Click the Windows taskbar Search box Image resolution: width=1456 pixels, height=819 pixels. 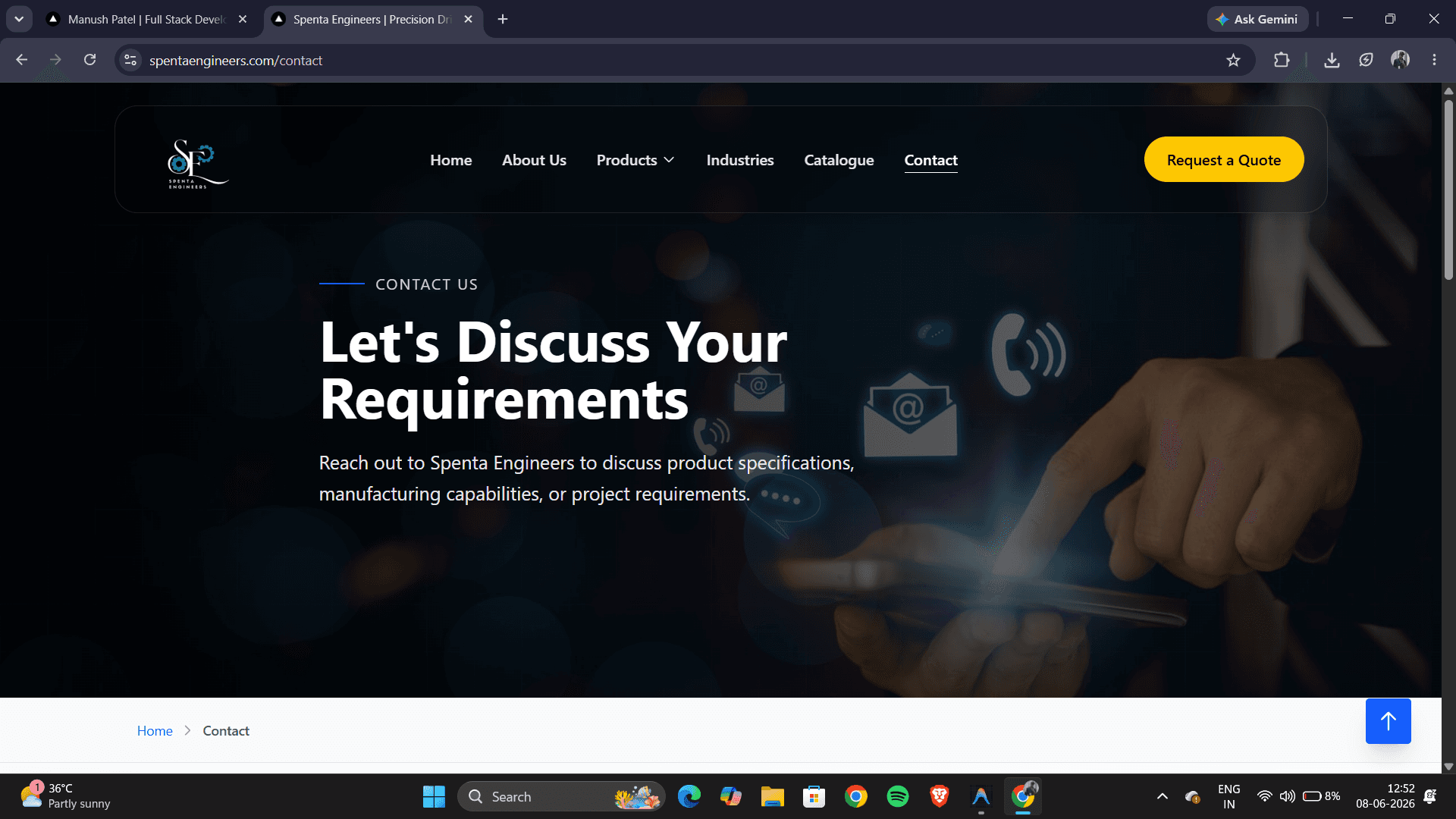click(561, 796)
